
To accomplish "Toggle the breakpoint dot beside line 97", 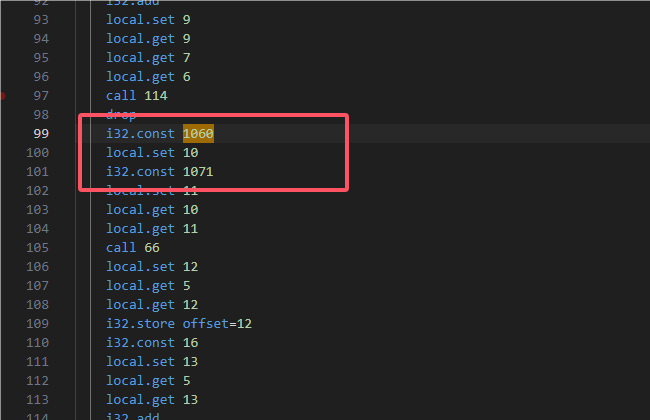I will click(3, 96).
